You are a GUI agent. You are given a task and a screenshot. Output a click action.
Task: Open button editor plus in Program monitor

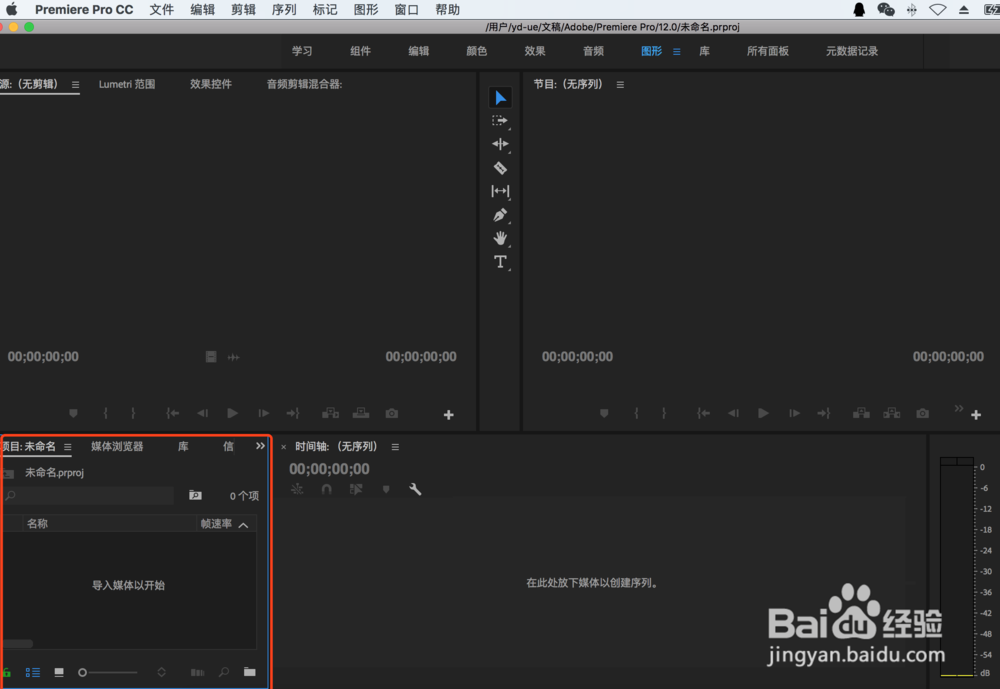[976, 415]
